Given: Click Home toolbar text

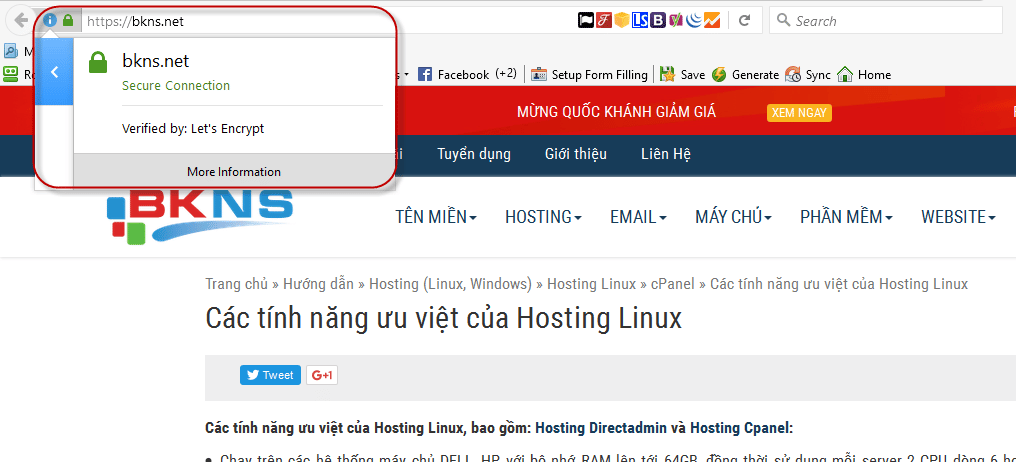Looking at the screenshot, I should (x=874, y=75).
